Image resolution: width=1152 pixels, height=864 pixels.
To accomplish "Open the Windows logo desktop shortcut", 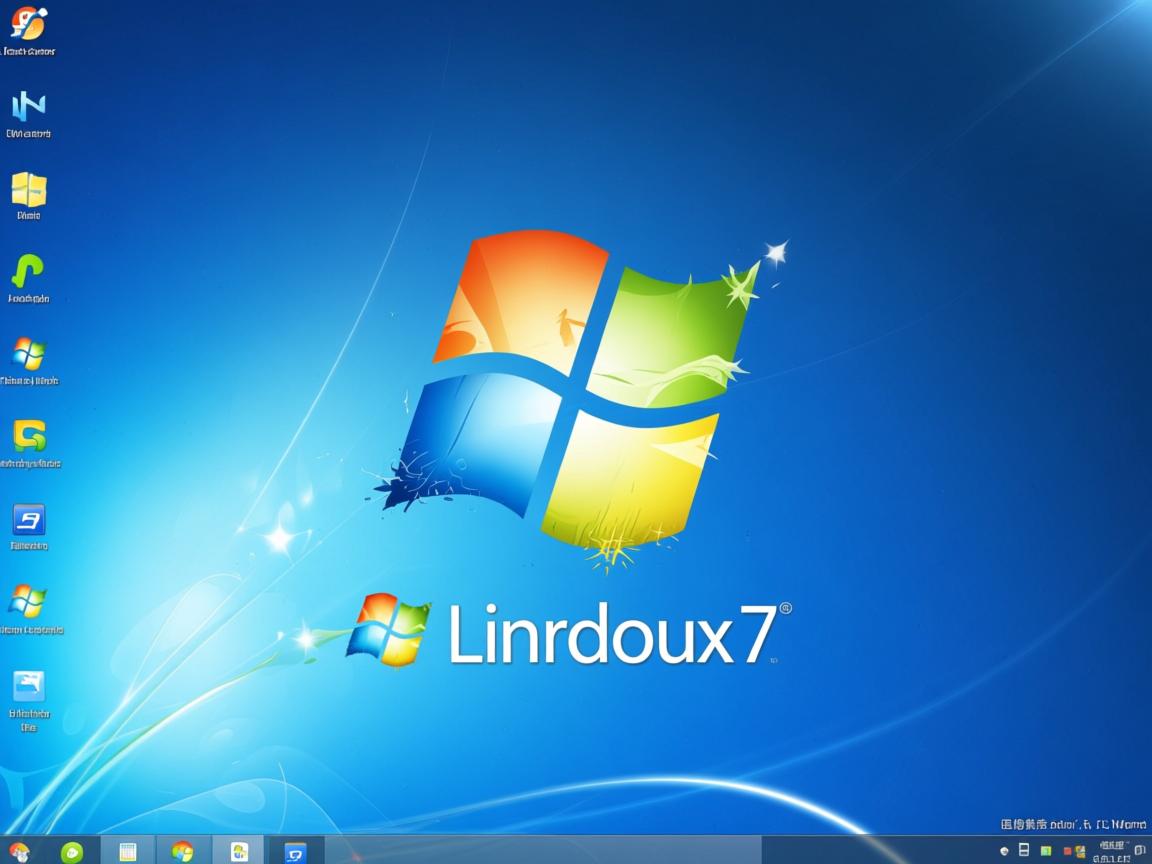I will (x=30, y=355).
